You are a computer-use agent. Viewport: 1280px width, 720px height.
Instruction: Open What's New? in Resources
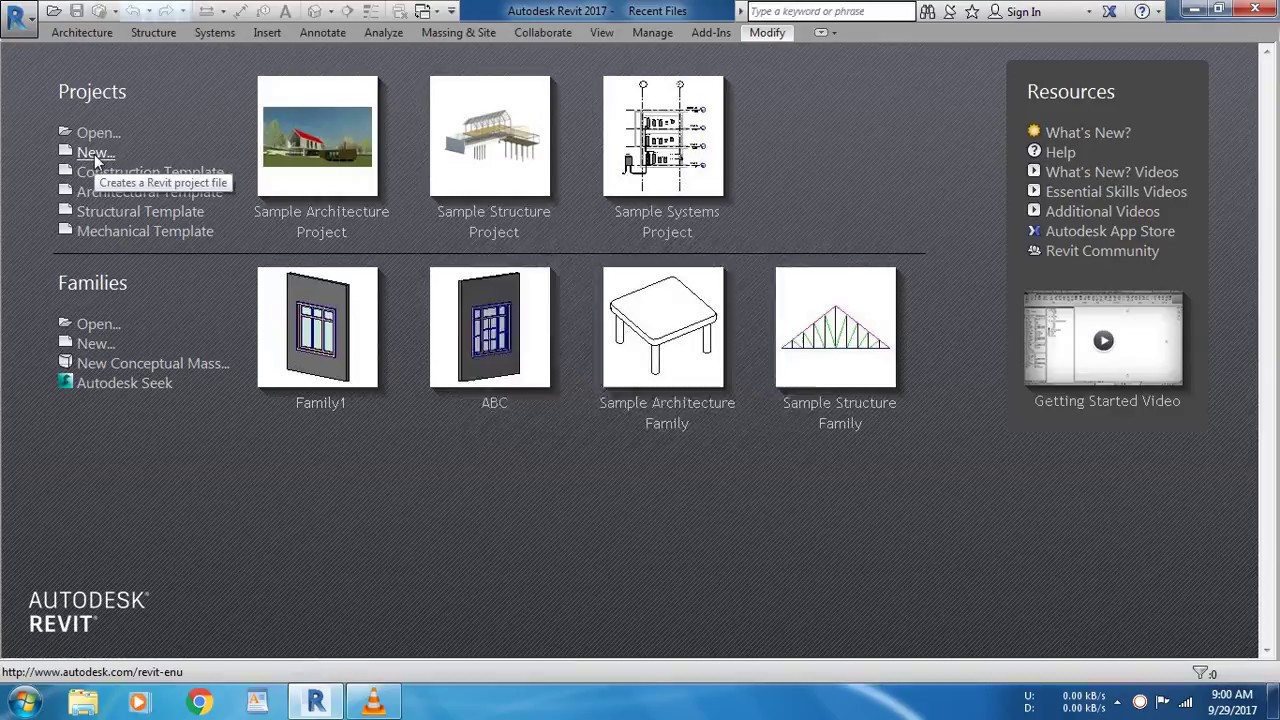1088,132
